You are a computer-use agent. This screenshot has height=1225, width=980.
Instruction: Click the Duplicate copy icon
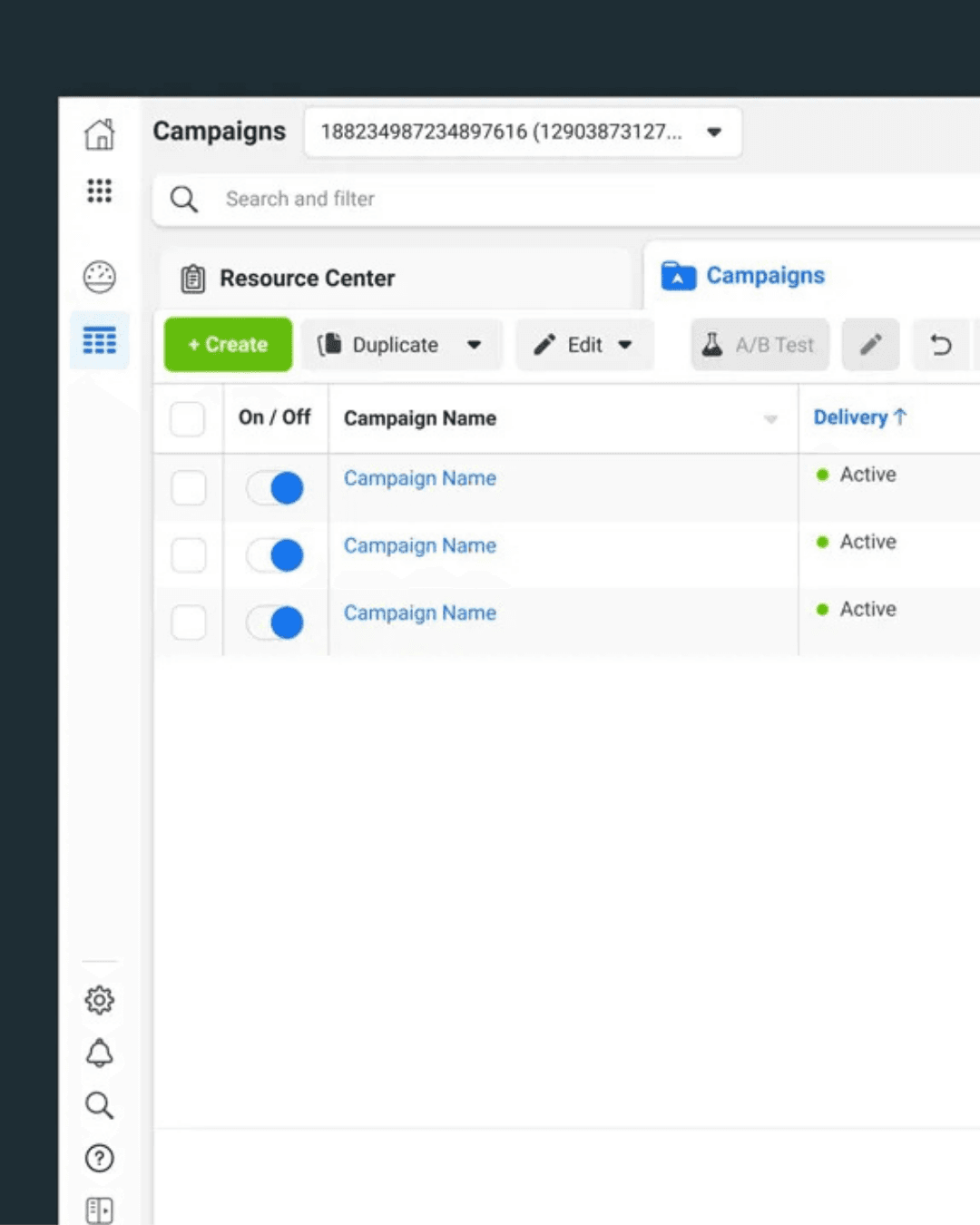pyautogui.click(x=329, y=345)
